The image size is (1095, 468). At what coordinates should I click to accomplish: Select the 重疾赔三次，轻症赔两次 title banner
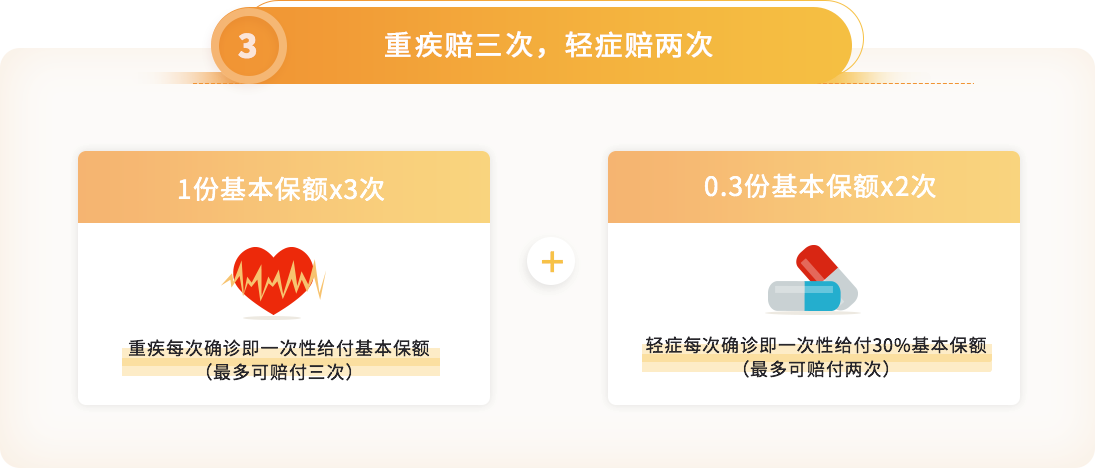(x=548, y=45)
